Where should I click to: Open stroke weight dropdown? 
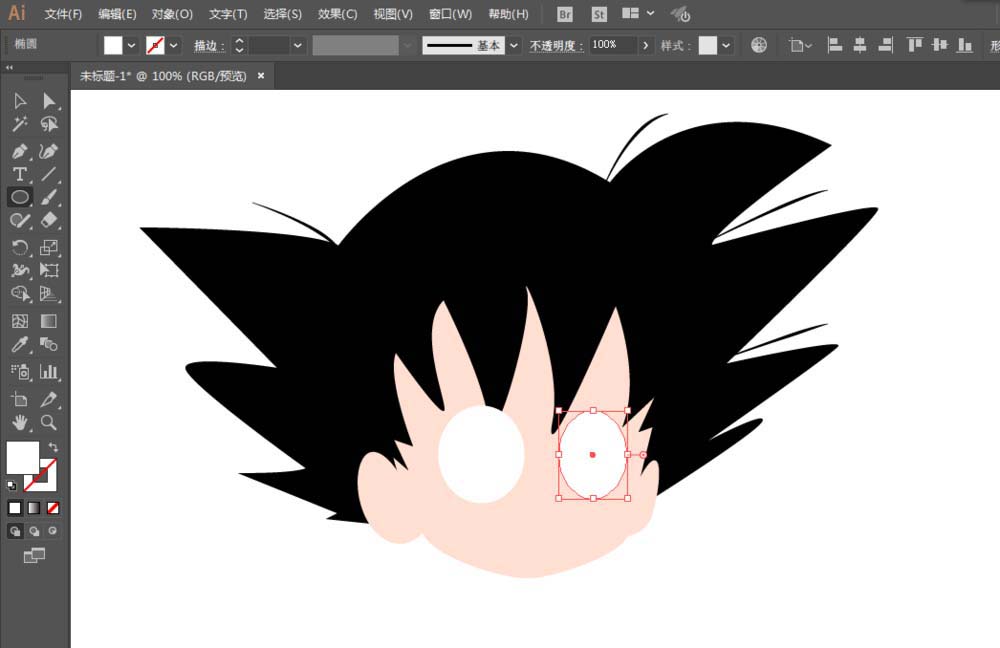pos(297,45)
